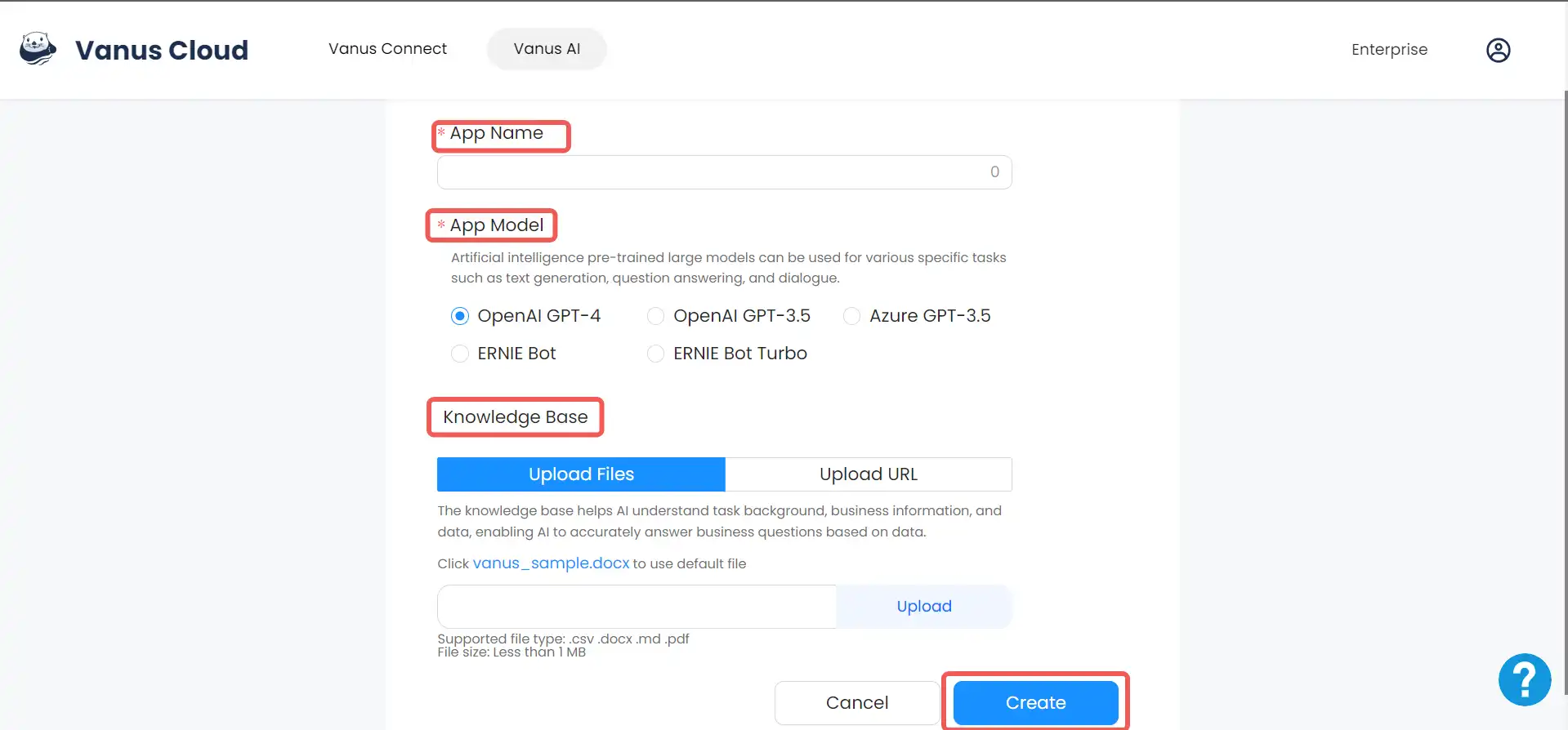Open the user account profile icon
Image resolution: width=1568 pixels, height=730 pixels.
[x=1498, y=50]
